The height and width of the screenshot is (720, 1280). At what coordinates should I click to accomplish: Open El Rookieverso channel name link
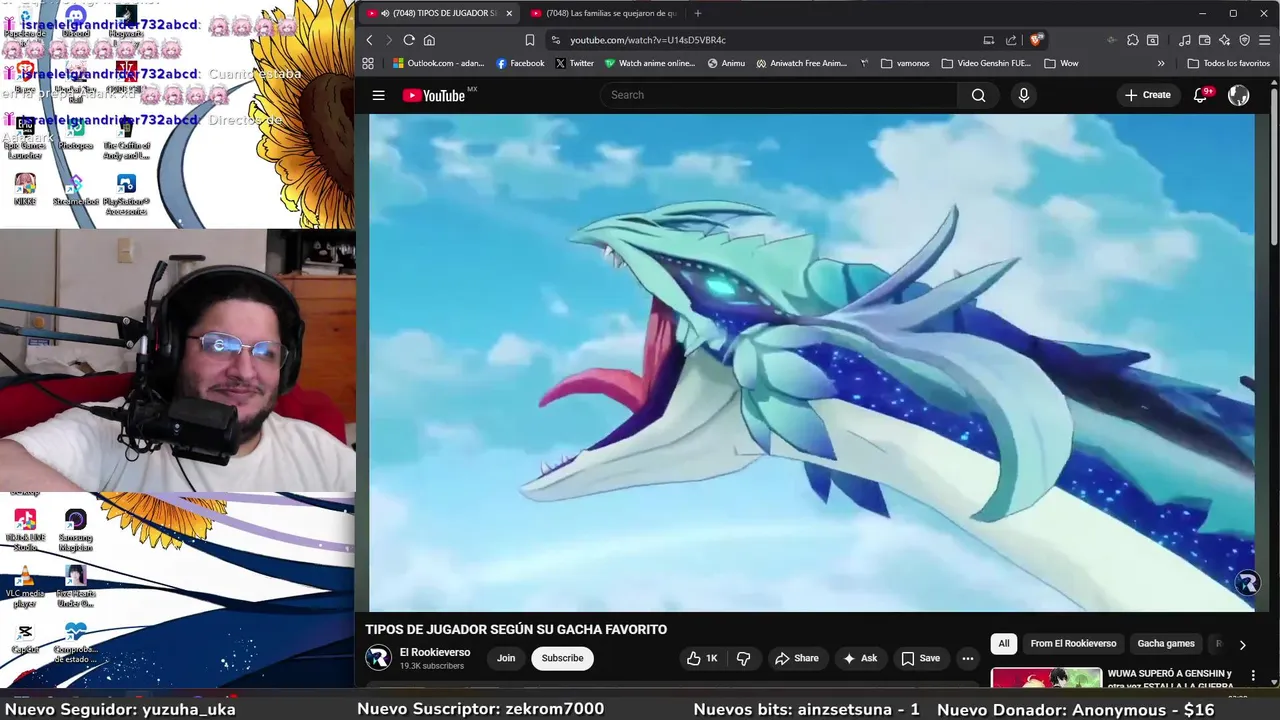(435, 652)
